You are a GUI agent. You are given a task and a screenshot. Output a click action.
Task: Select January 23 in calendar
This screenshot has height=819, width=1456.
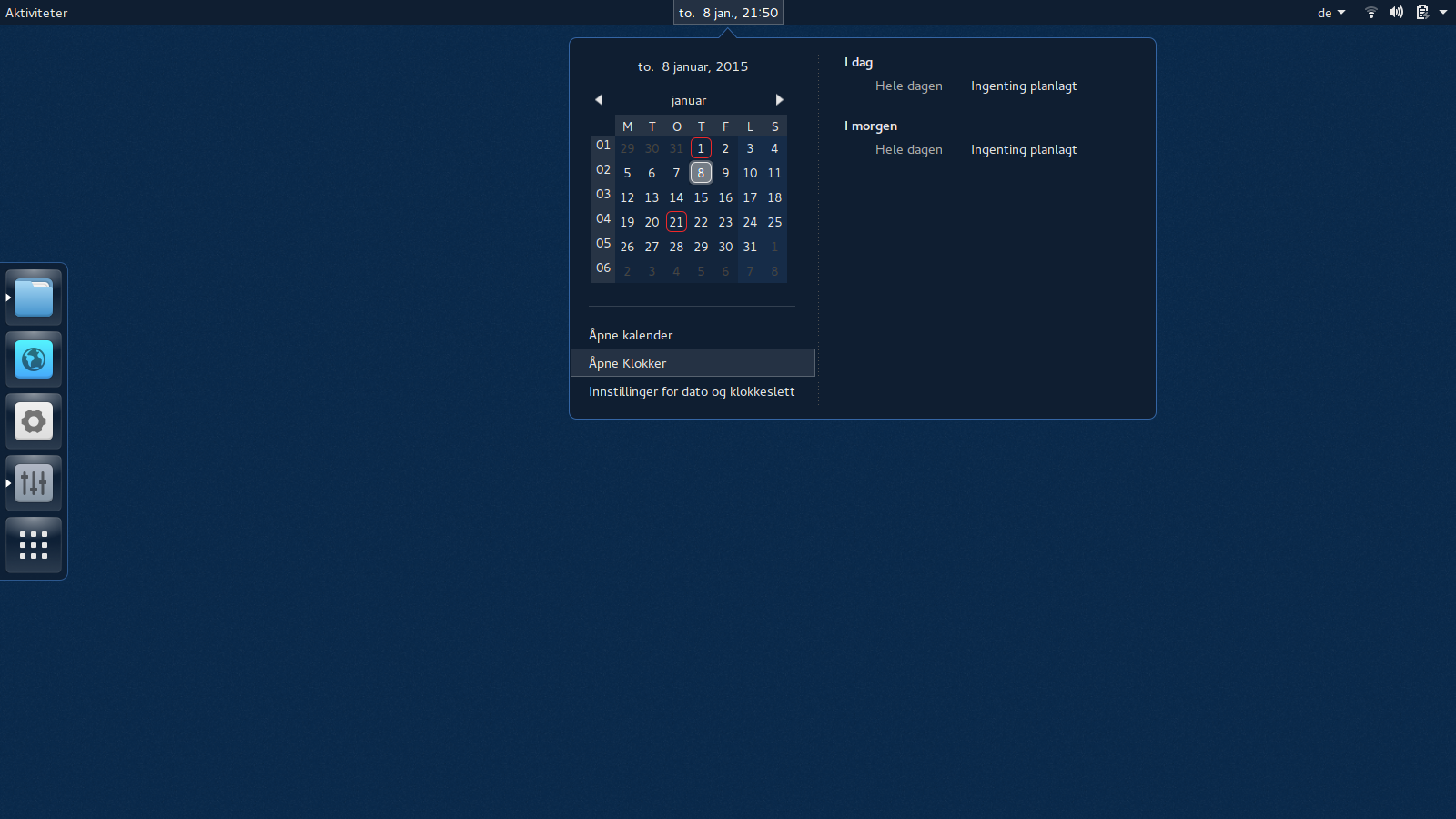pyautogui.click(x=725, y=222)
